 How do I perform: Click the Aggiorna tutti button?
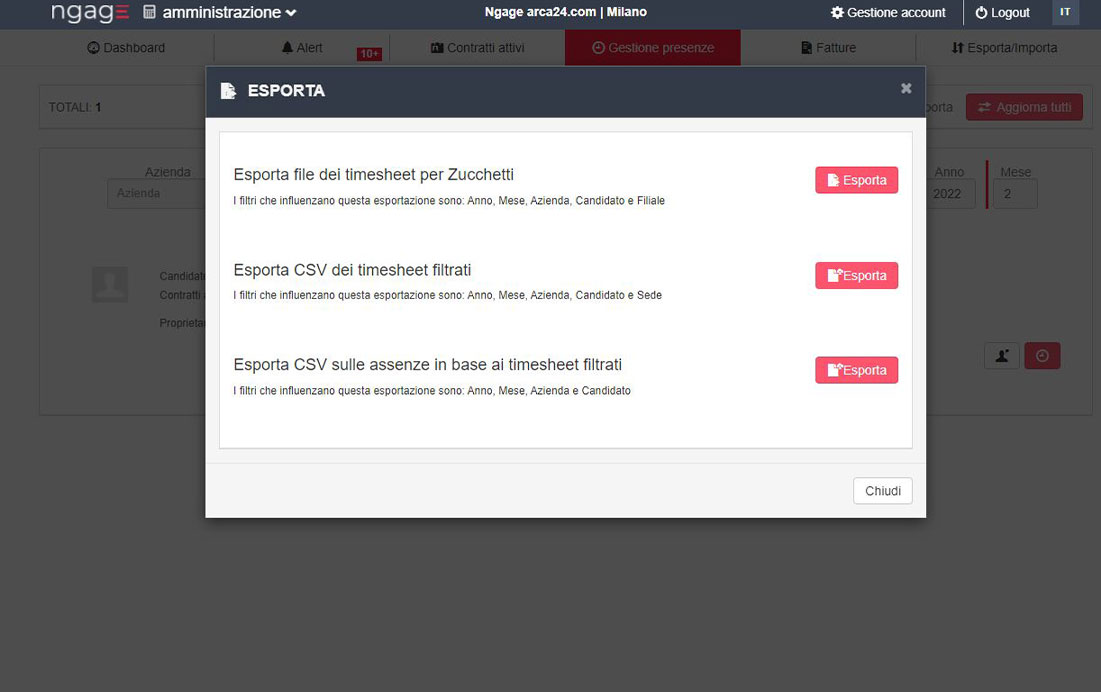coord(1024,107)
